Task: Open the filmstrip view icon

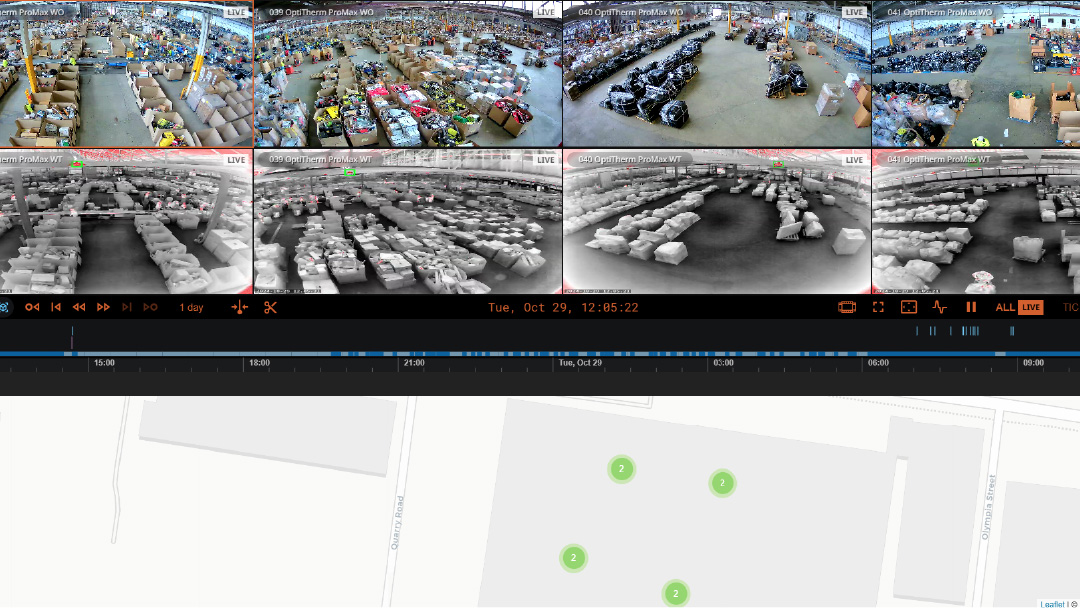Action: [x=847, y=307]
